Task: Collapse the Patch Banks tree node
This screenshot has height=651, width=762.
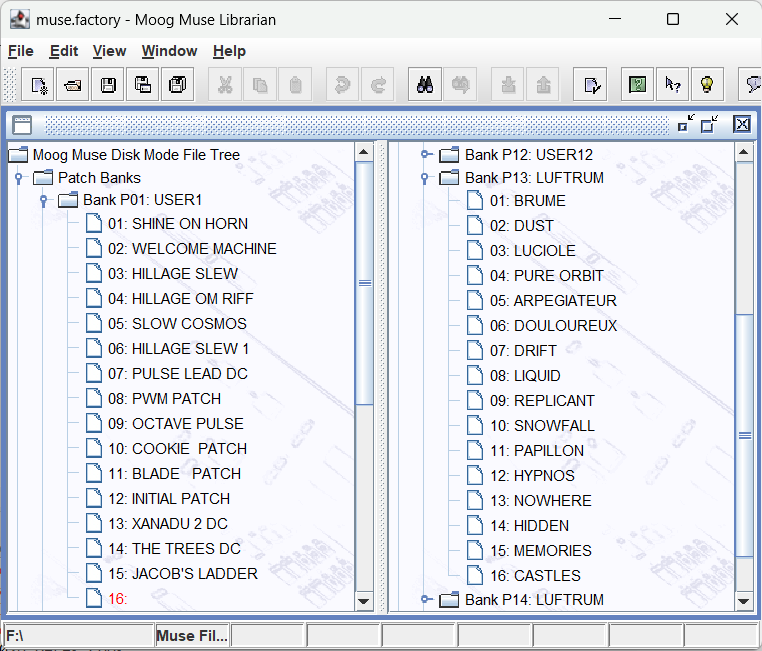Action: [18, 178]
